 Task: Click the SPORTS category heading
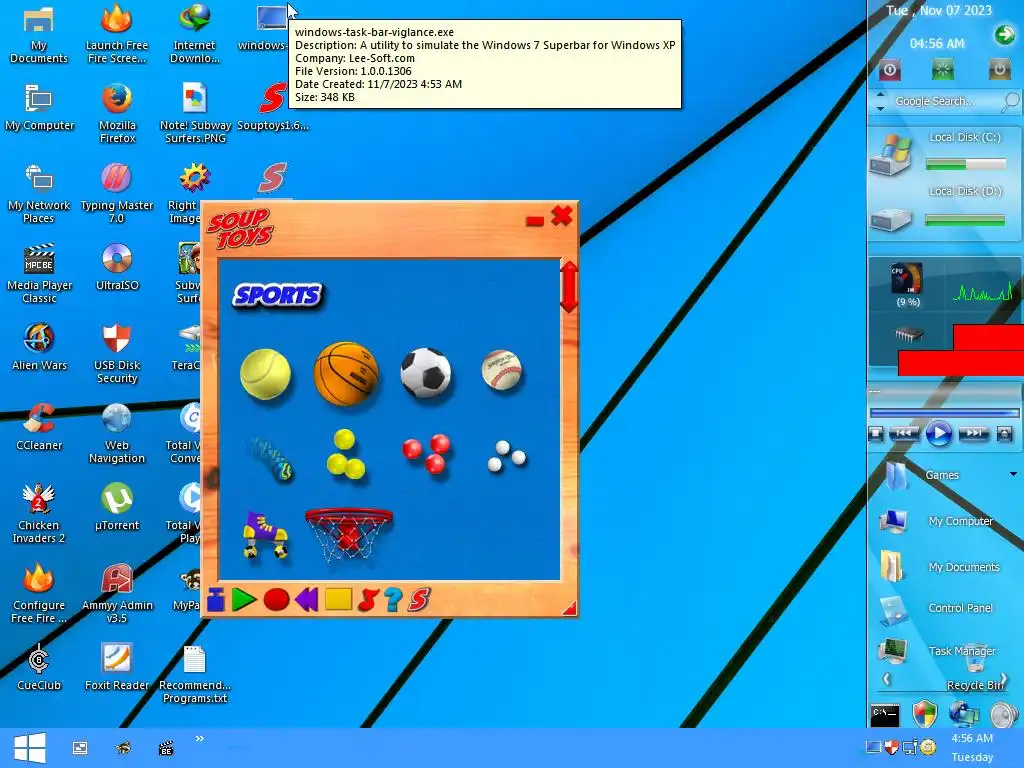[x=277, y=295]
